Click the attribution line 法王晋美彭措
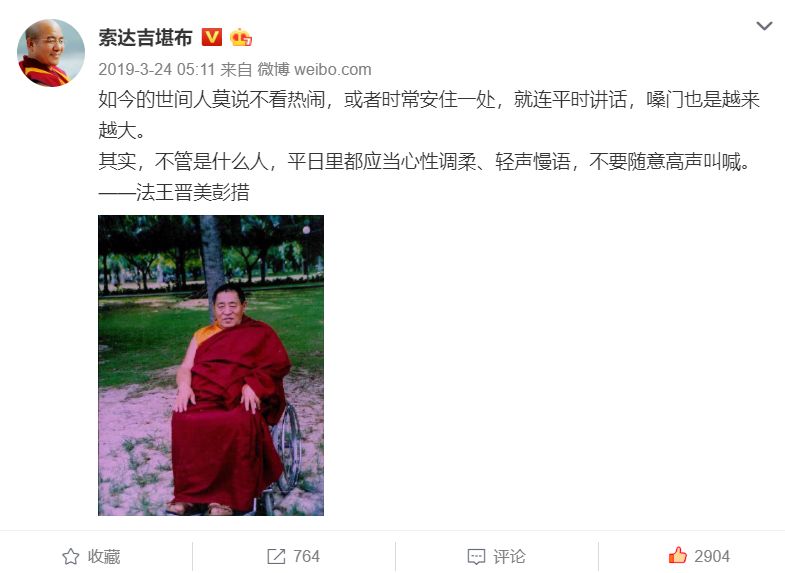Image resolution: width=785 pixels, height=573 pixels. [174, 193]
